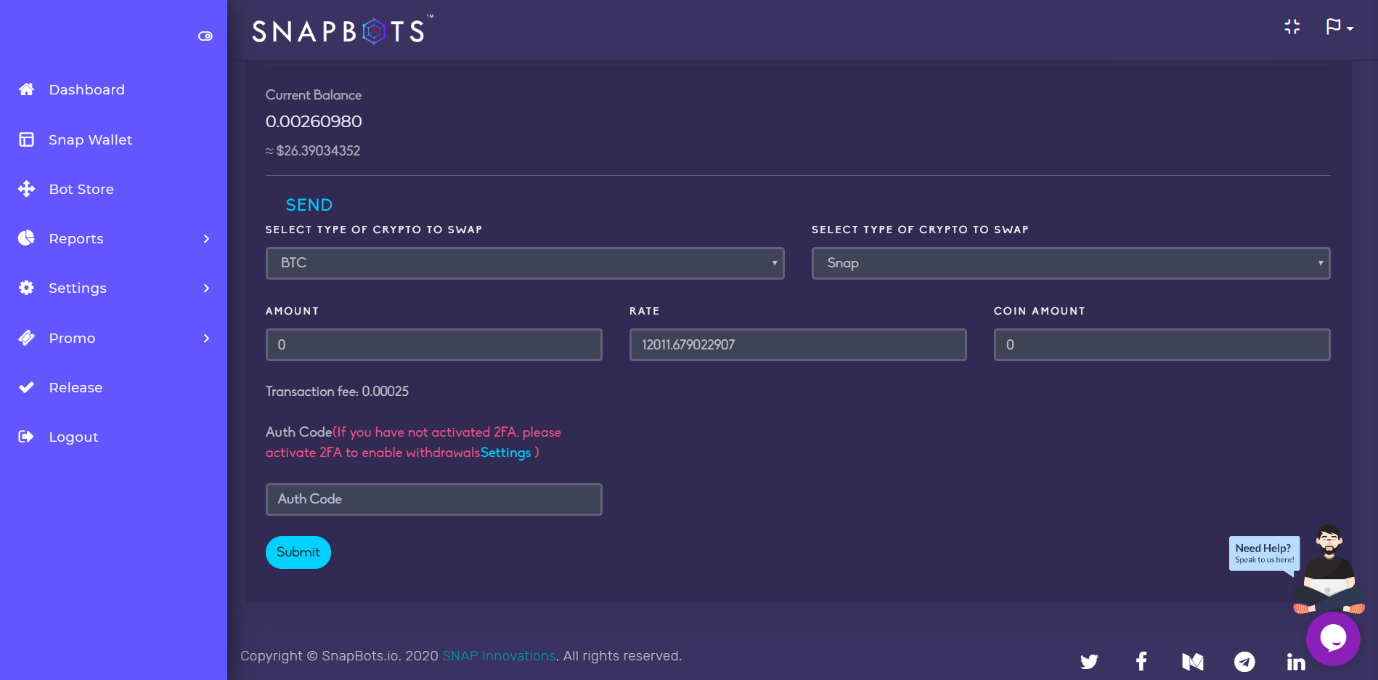1378x680 pixels.
Task: Toggle the sidebar collapse switch
Action: click(205, 36)
